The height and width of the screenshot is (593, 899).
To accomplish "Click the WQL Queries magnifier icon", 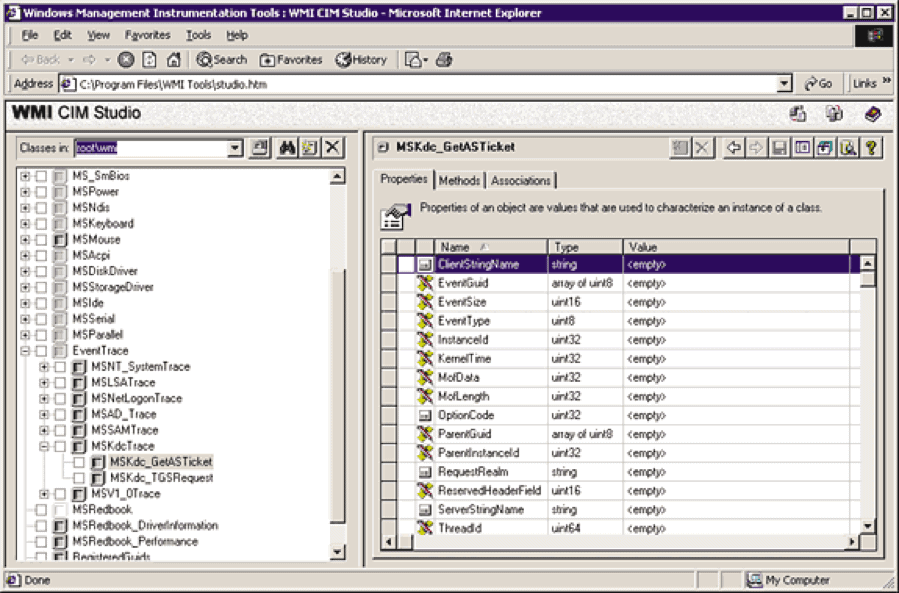I will pyautogui.click(x=848, y=148).
